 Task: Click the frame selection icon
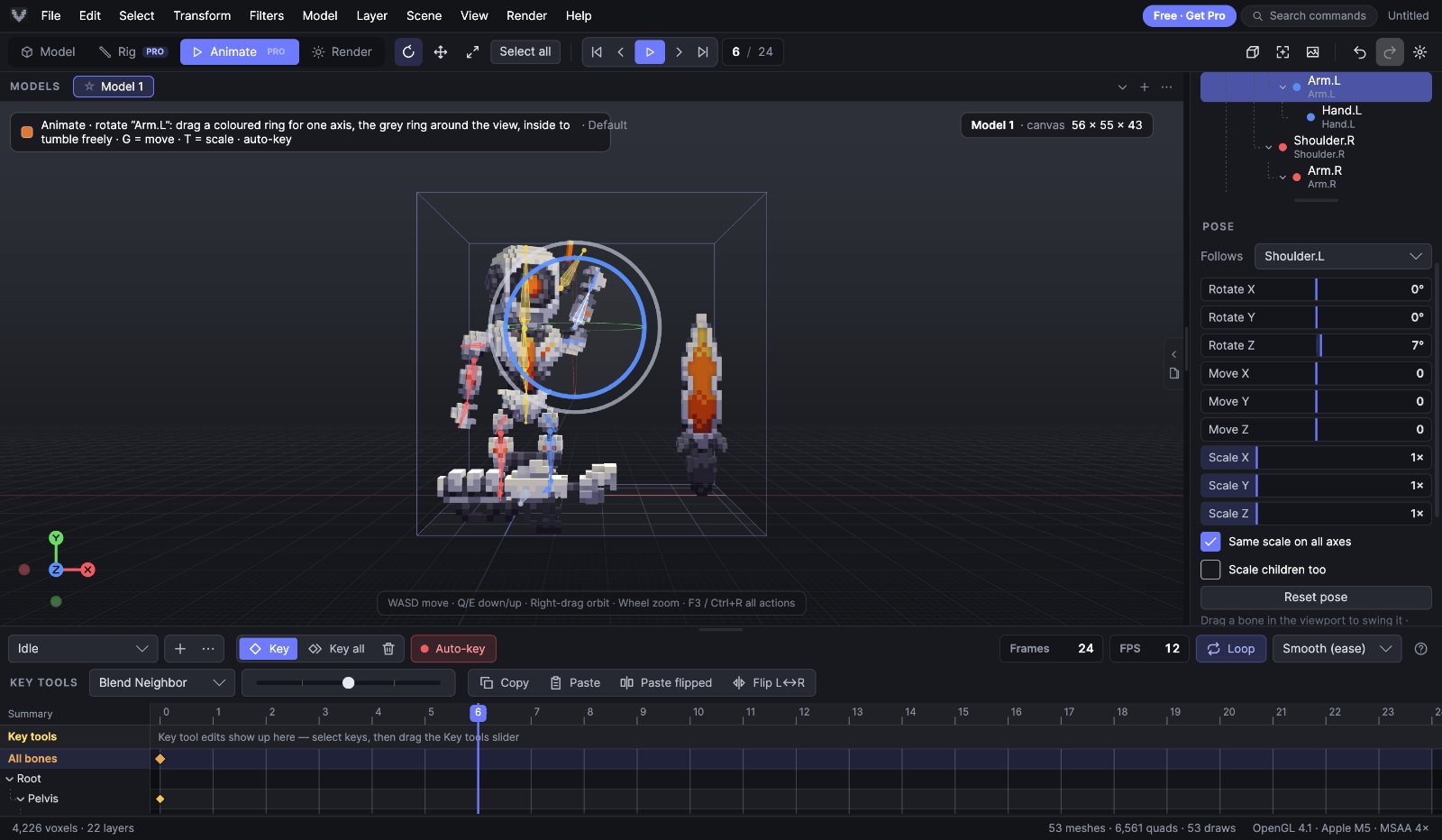(1282, 52)
